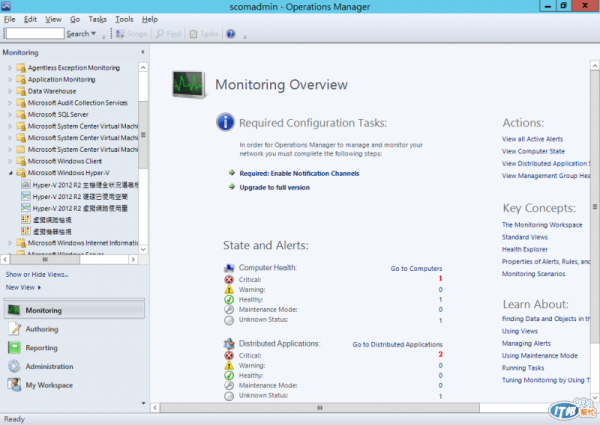Viewport: 600px width, 425px height.
Task: Collapse the Monitoring navigation pane arrow
Action: tap(143, 52)
